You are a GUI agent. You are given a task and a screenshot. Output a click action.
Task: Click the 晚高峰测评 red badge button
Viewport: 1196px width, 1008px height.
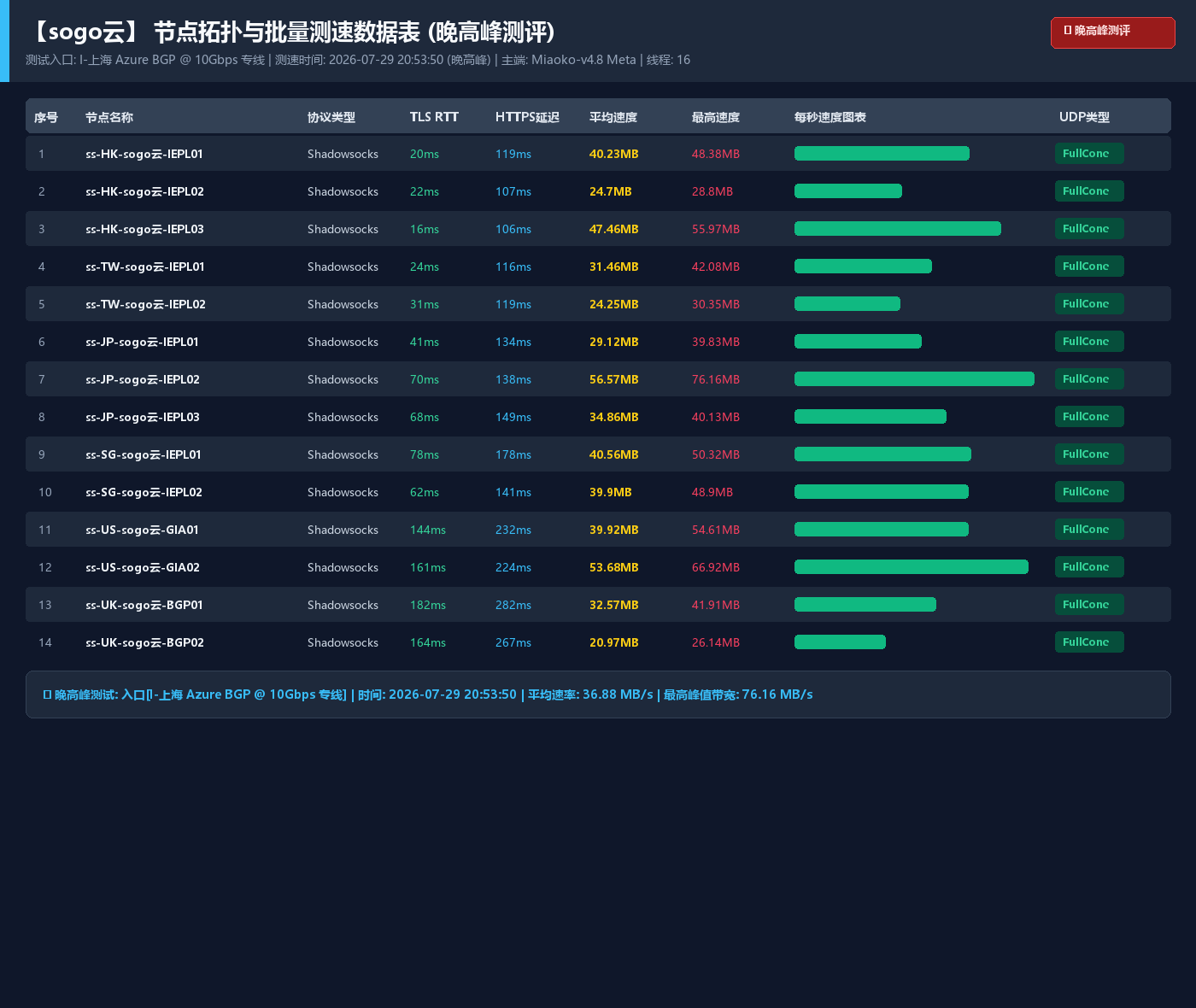click(x=1112, y=32)
